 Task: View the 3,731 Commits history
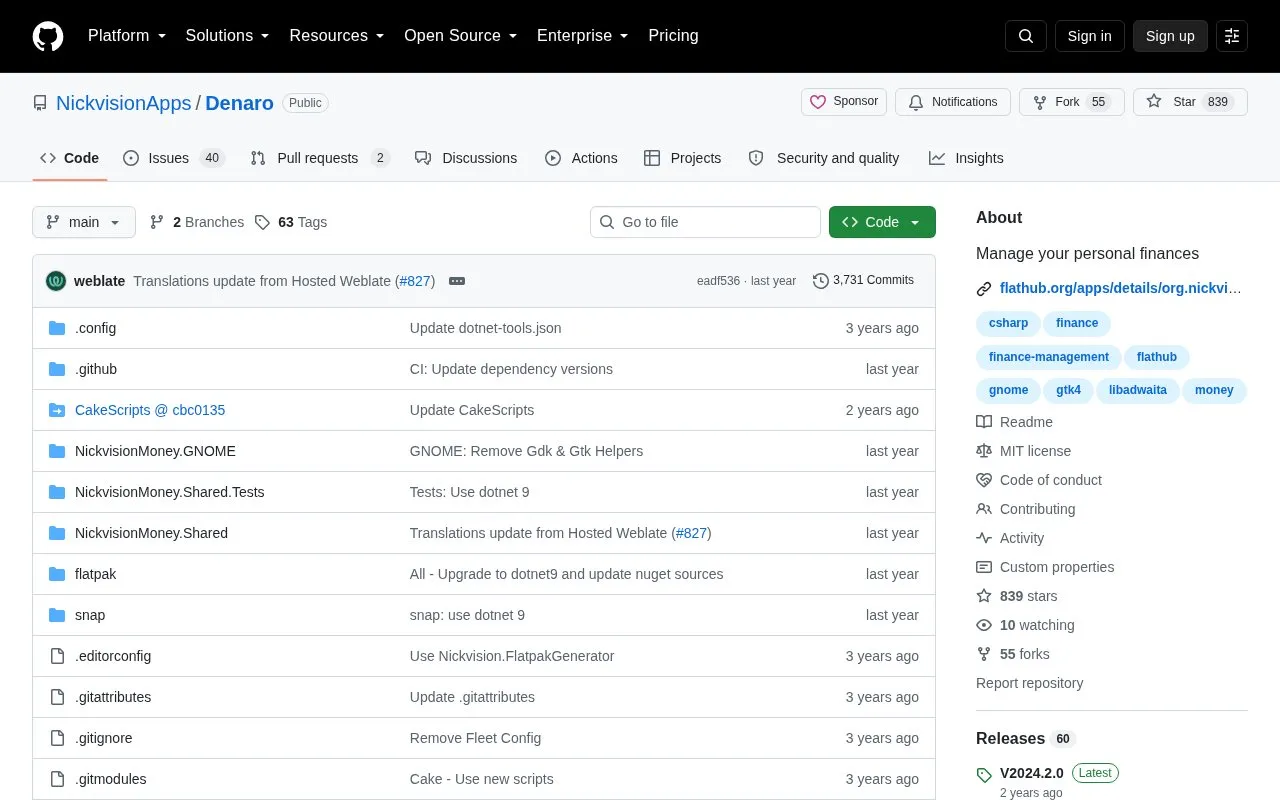tap(864, 281)
